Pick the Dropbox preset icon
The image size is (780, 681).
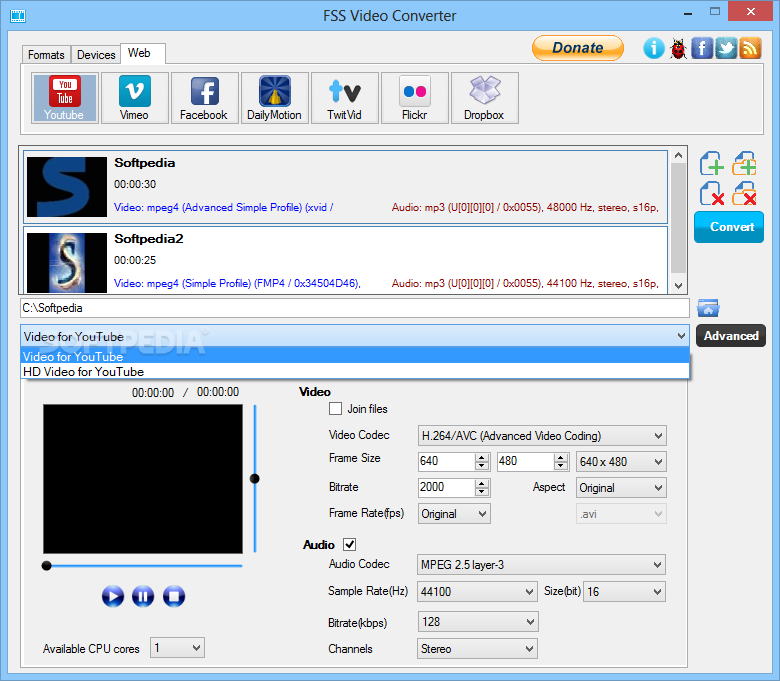[x=485, y=97]
